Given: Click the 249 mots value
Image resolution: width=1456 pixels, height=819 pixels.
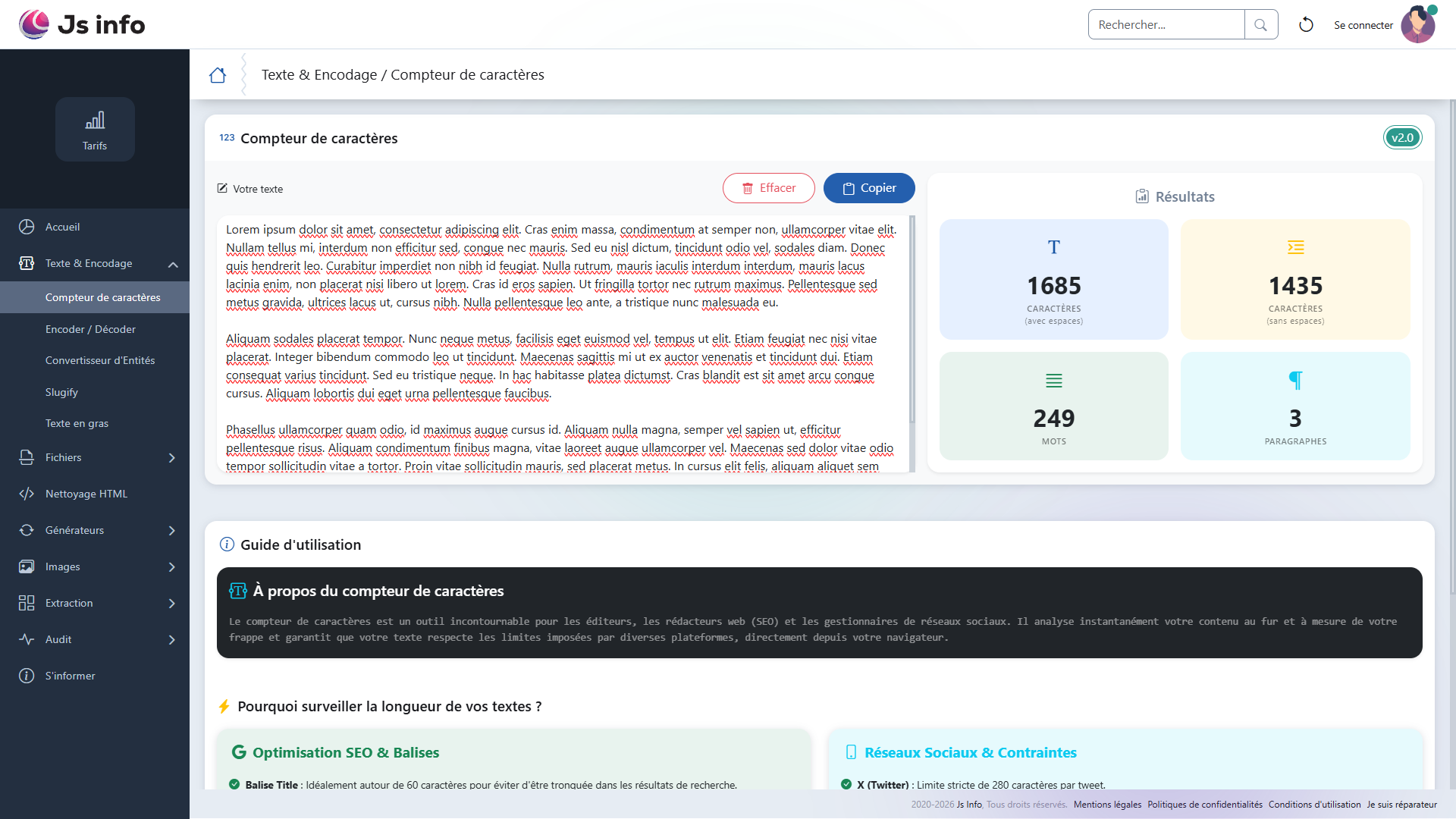Looking at the screenshot, I should (x=1054, y=419).
